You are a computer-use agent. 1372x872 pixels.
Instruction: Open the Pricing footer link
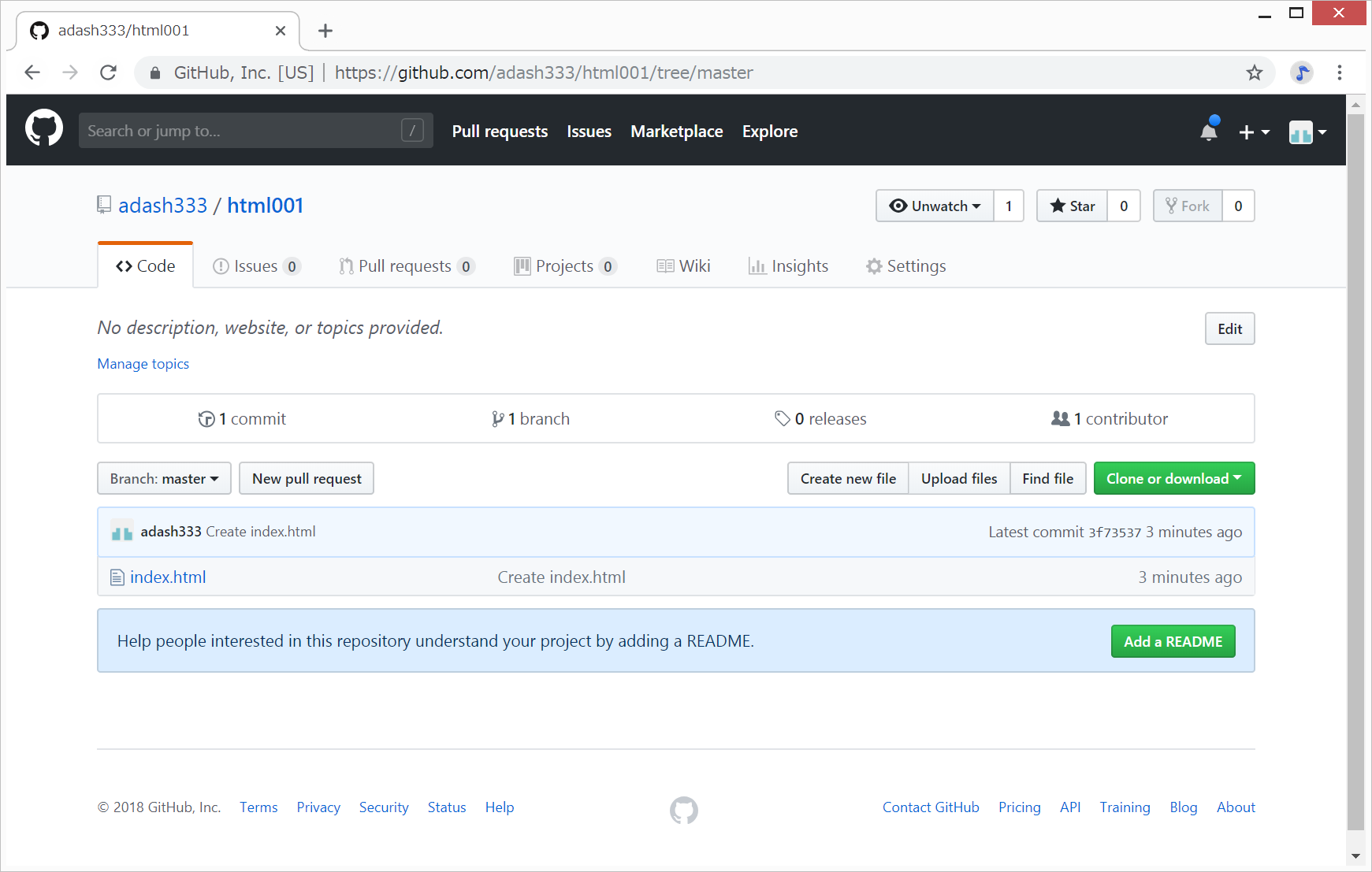1019,807
